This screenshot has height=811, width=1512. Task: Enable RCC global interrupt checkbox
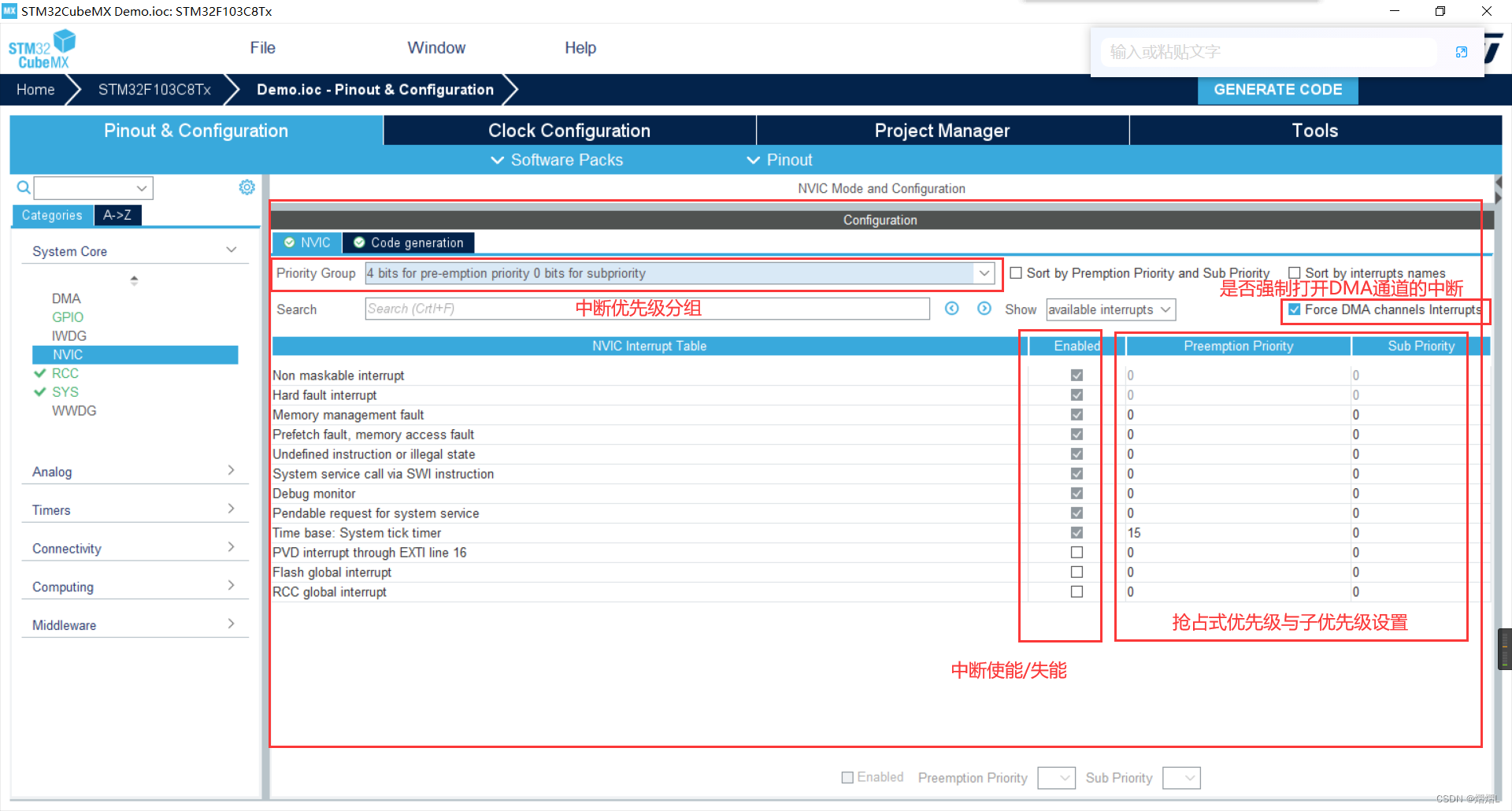tap(1077, 592)
